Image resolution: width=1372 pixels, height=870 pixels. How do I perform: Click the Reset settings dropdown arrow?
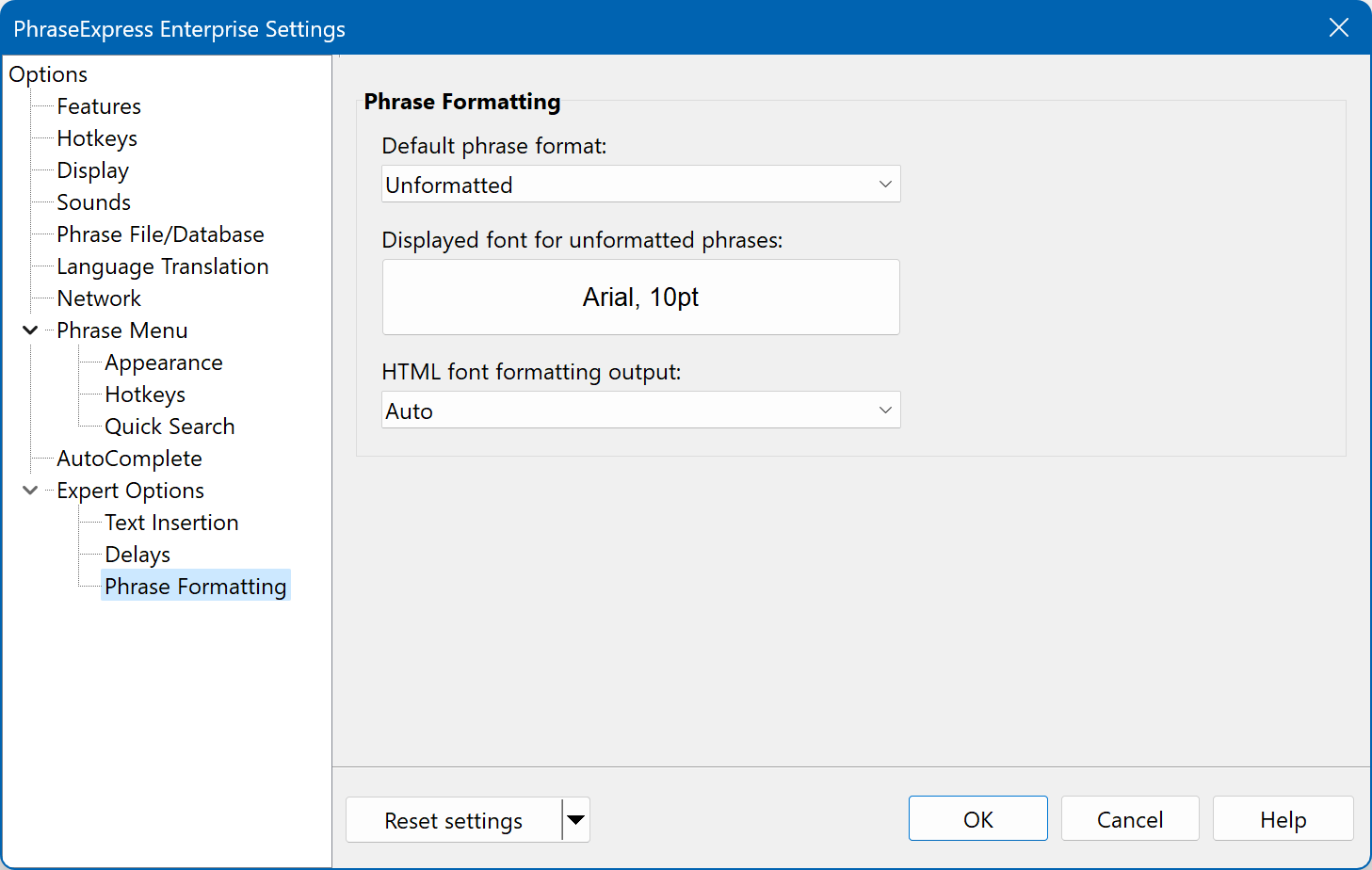click(576, 820)
